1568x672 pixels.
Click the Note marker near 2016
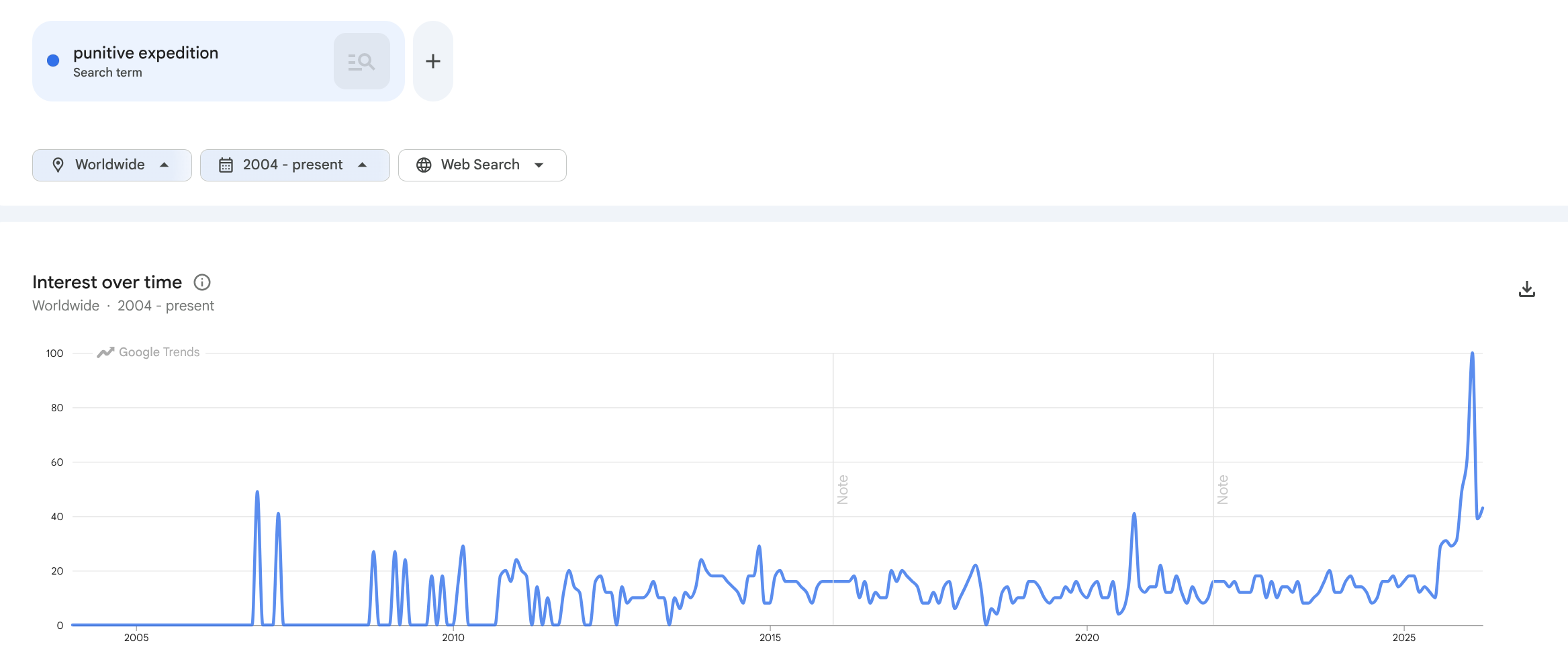pos(843,489)
